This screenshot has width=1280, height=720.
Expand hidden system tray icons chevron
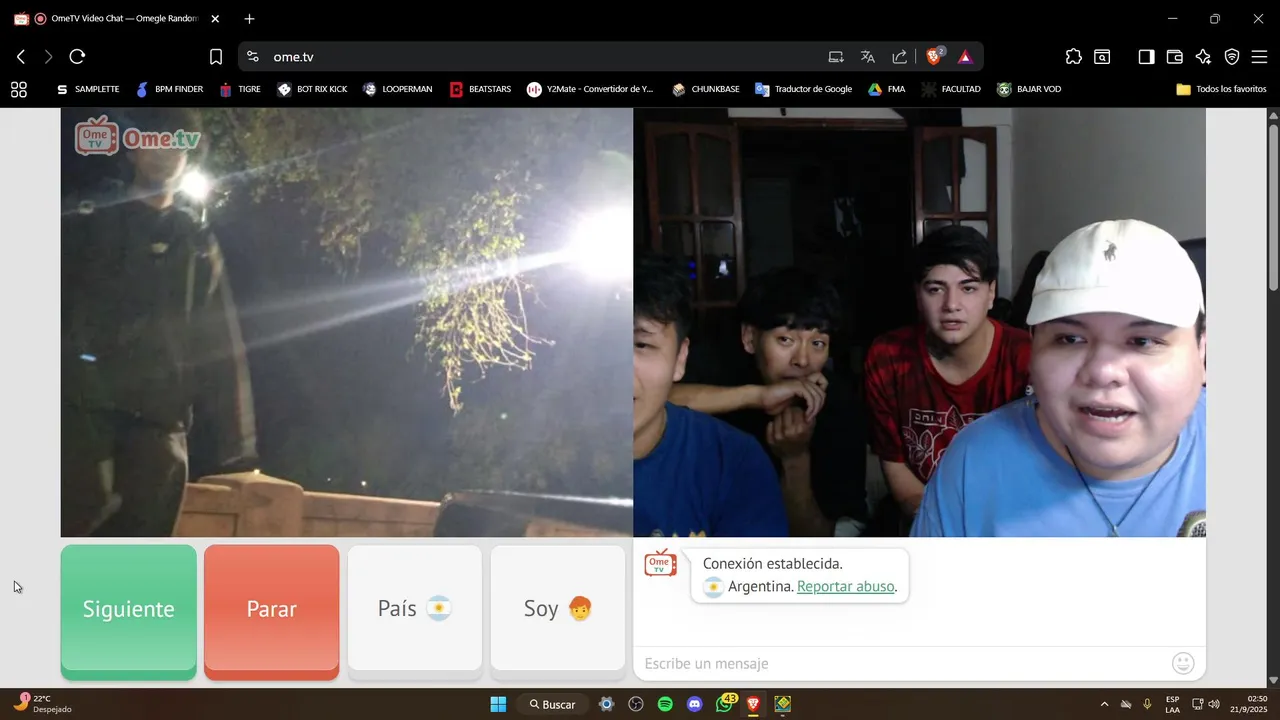[x=1104, y=704]
